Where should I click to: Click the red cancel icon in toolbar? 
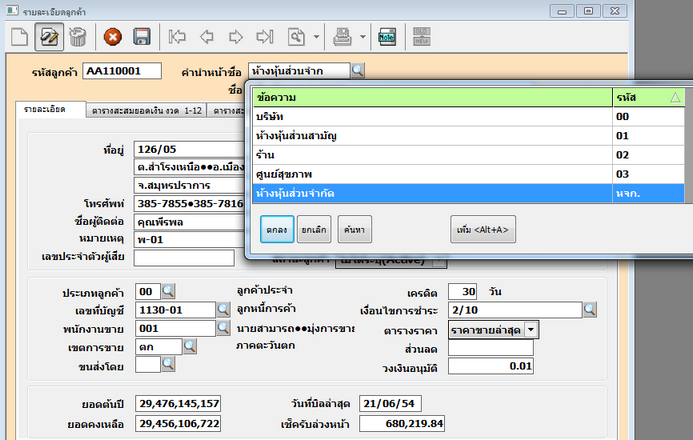pyautogui.click(x=113, y=38)
